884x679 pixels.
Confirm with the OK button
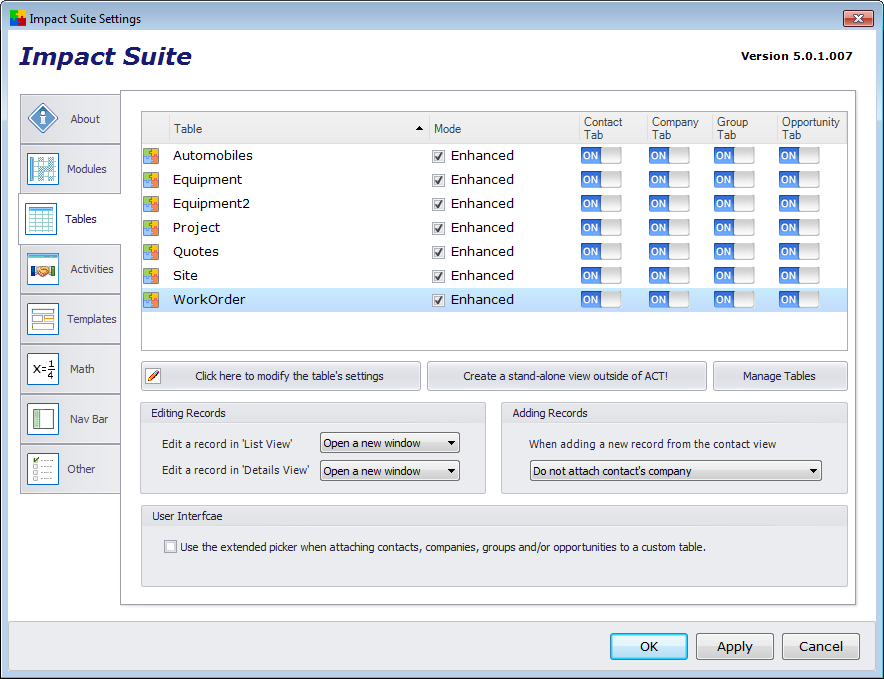[649, 646]
